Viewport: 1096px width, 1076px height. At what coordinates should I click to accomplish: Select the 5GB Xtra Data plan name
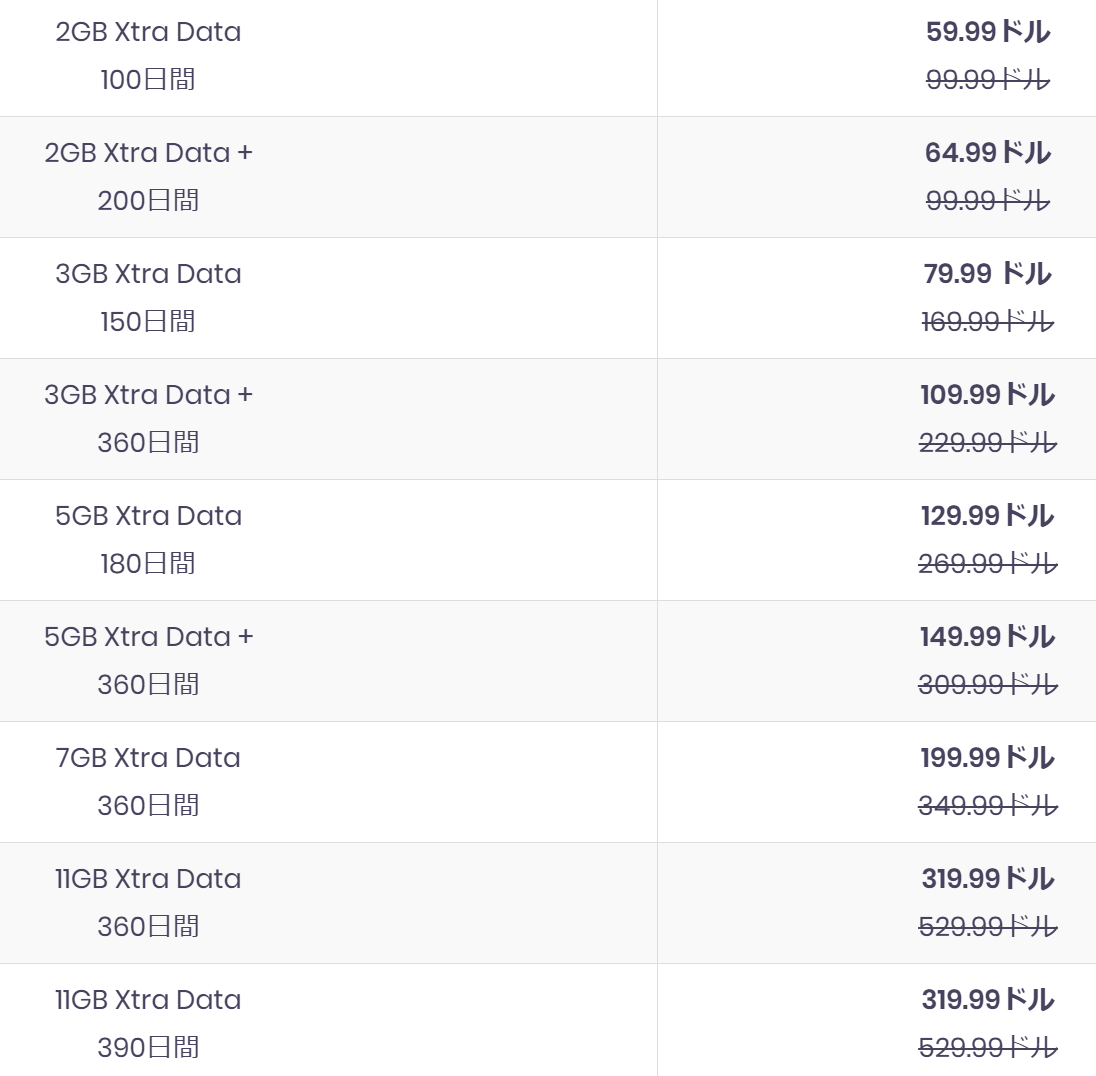pos(148,516)
